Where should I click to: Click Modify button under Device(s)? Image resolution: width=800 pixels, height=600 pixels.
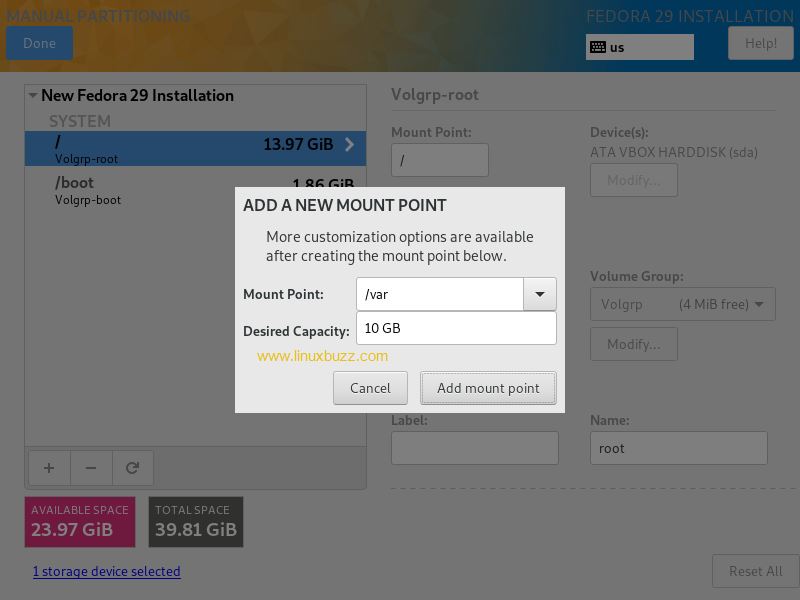(634, 180)
